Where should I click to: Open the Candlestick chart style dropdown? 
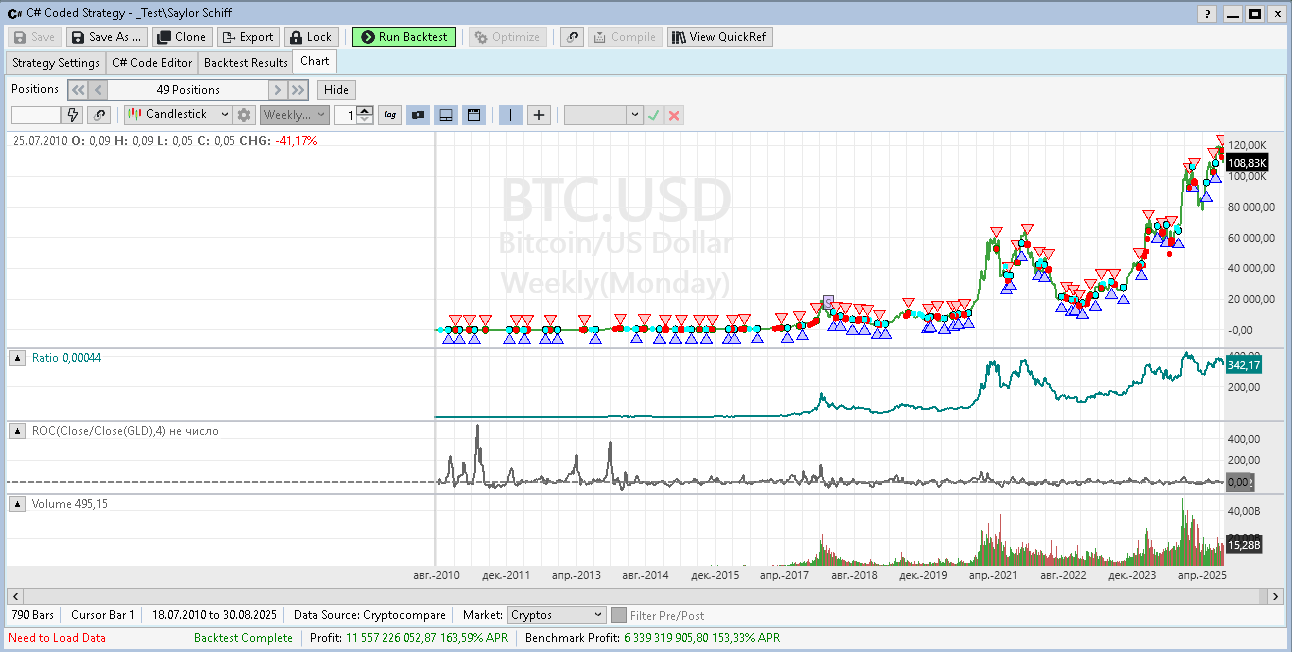point(178,115)
